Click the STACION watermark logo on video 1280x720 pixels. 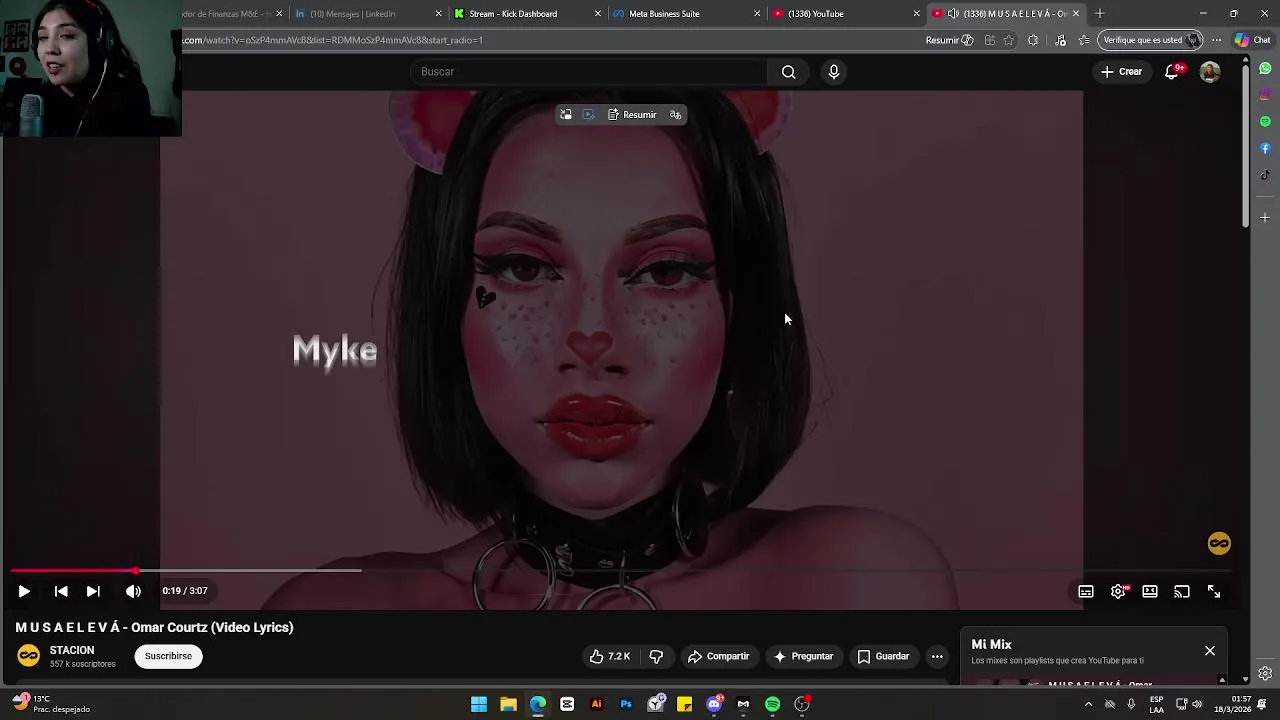(x=1219, y=544)
